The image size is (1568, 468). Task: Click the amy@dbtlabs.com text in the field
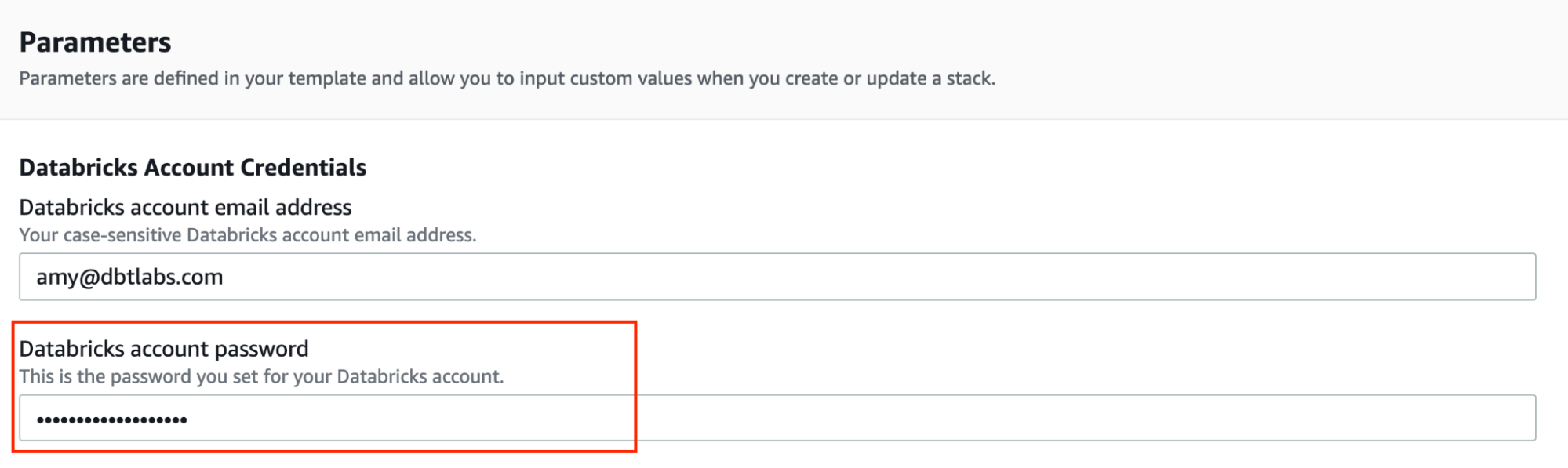129,278
